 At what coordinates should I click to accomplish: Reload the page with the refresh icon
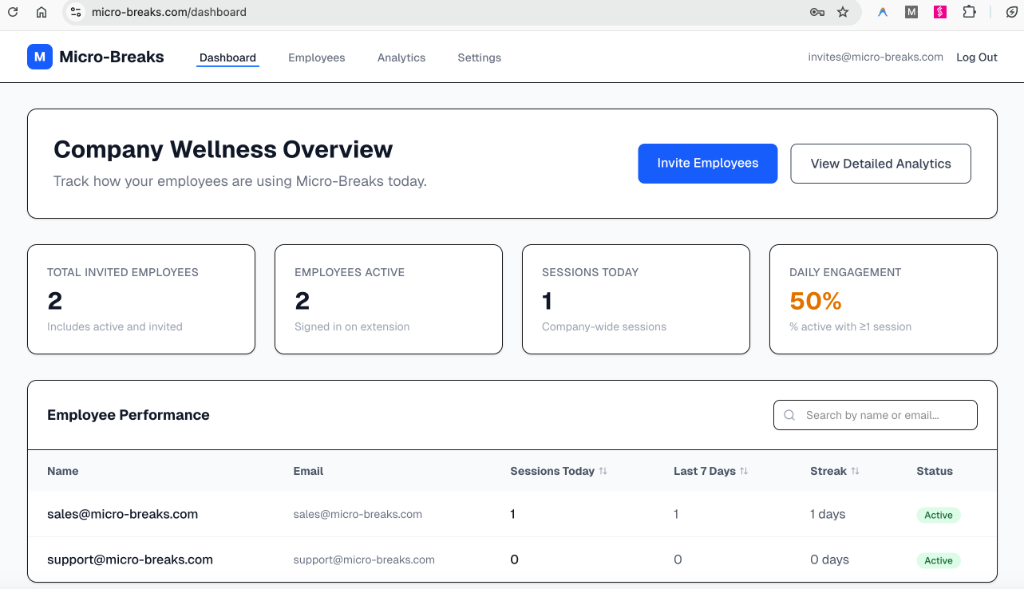pyautogui.click(x=13, y=12)
